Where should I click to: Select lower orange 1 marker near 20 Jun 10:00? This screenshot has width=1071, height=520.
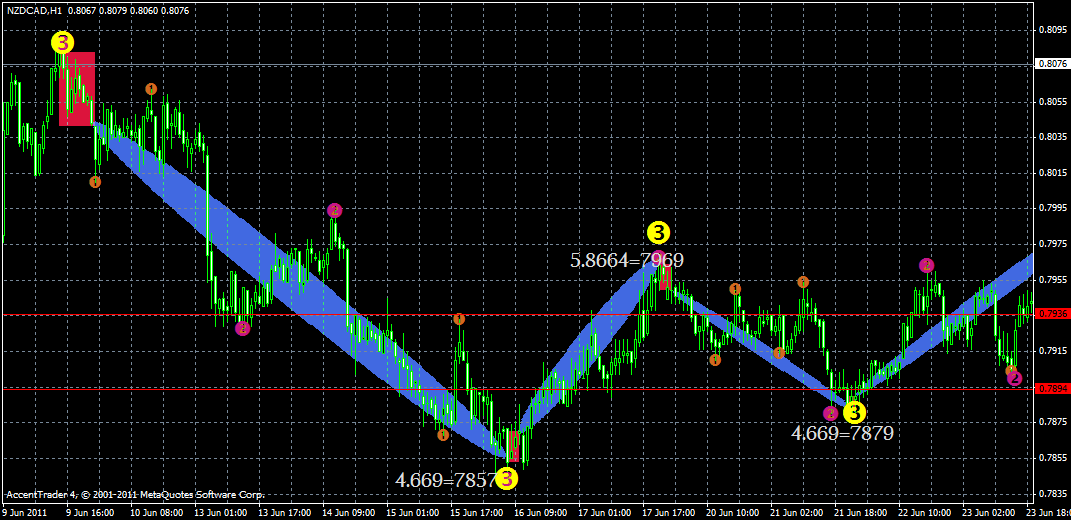click(714, 359)
